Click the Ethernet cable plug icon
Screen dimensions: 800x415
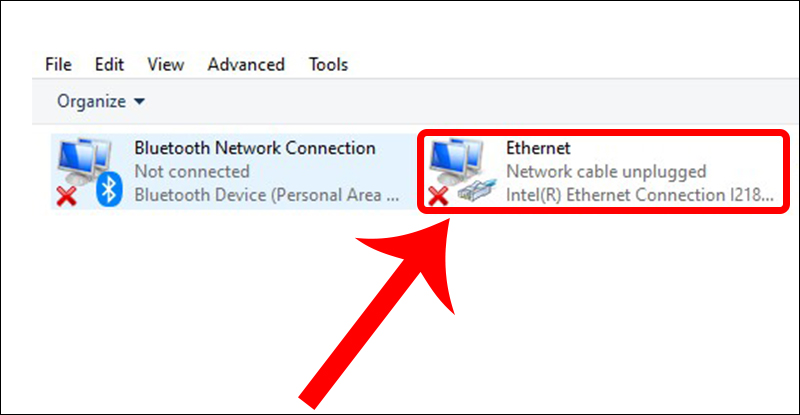click(477, 192)
